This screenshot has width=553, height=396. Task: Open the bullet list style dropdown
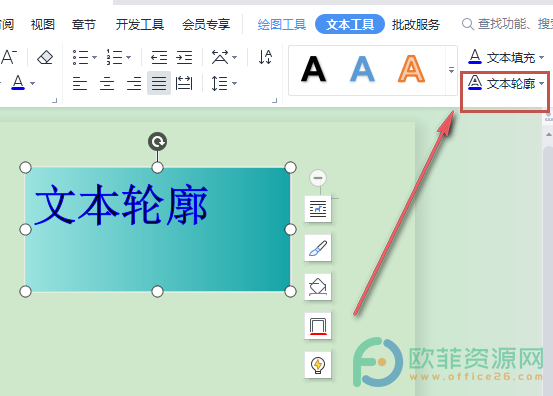(94, 57)
